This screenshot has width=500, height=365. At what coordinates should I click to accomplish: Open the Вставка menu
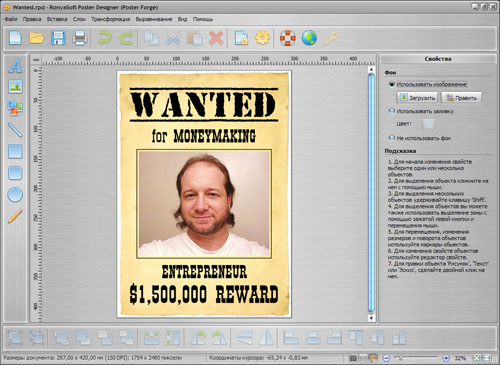pyautogui.click(x=57, y=19)
